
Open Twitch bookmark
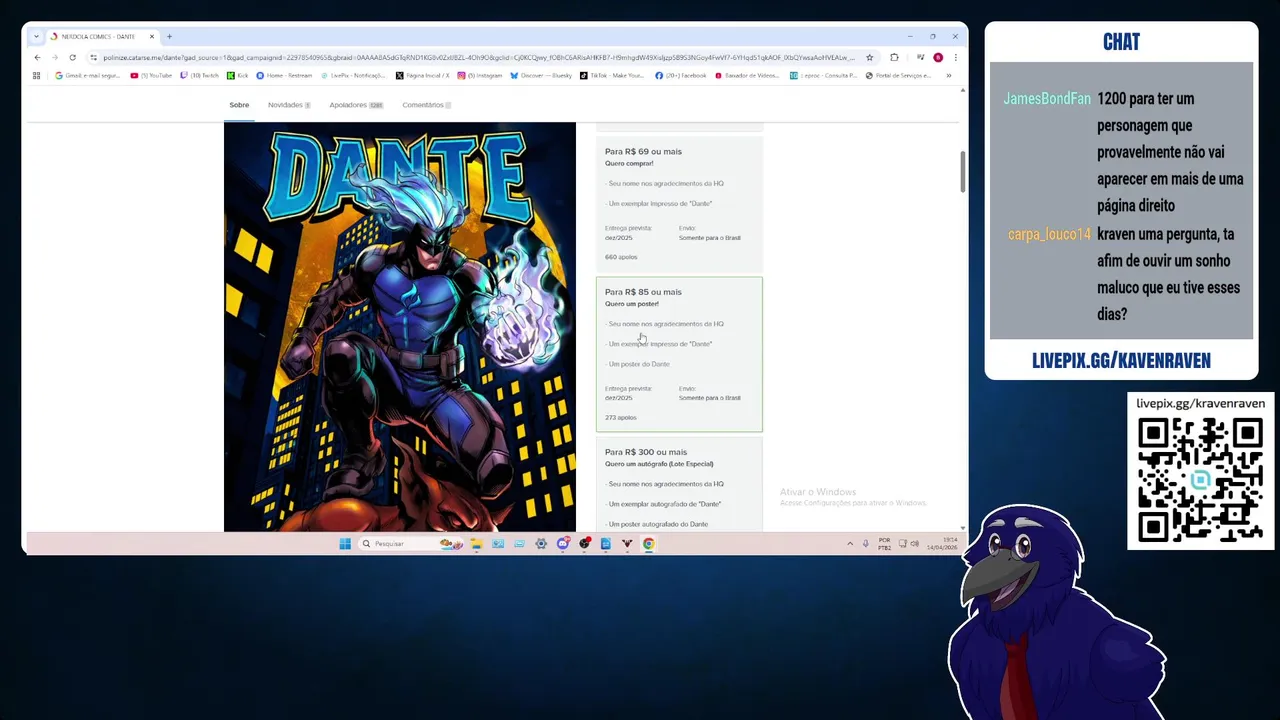pos(199,75)
